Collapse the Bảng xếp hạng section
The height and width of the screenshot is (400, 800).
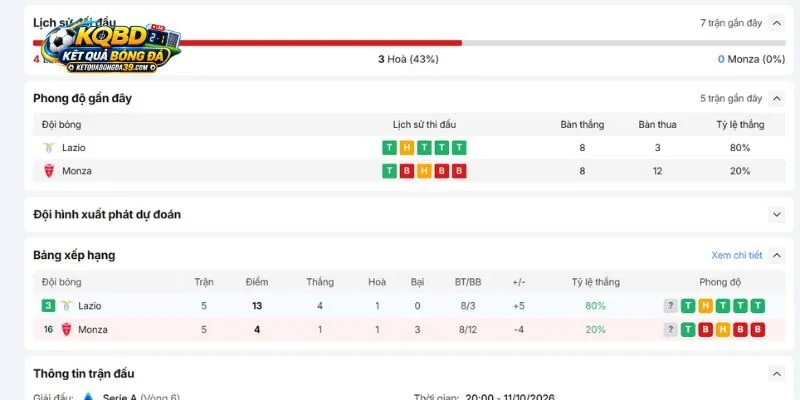777,255
